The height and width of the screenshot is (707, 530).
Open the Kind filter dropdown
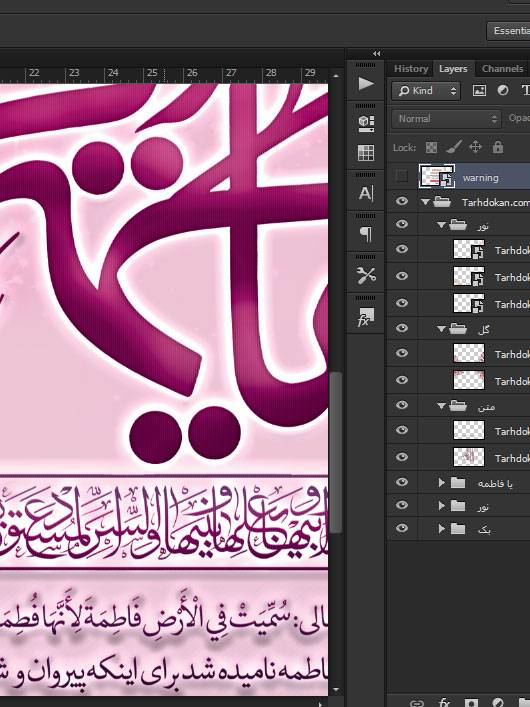(x=426, y=91)
